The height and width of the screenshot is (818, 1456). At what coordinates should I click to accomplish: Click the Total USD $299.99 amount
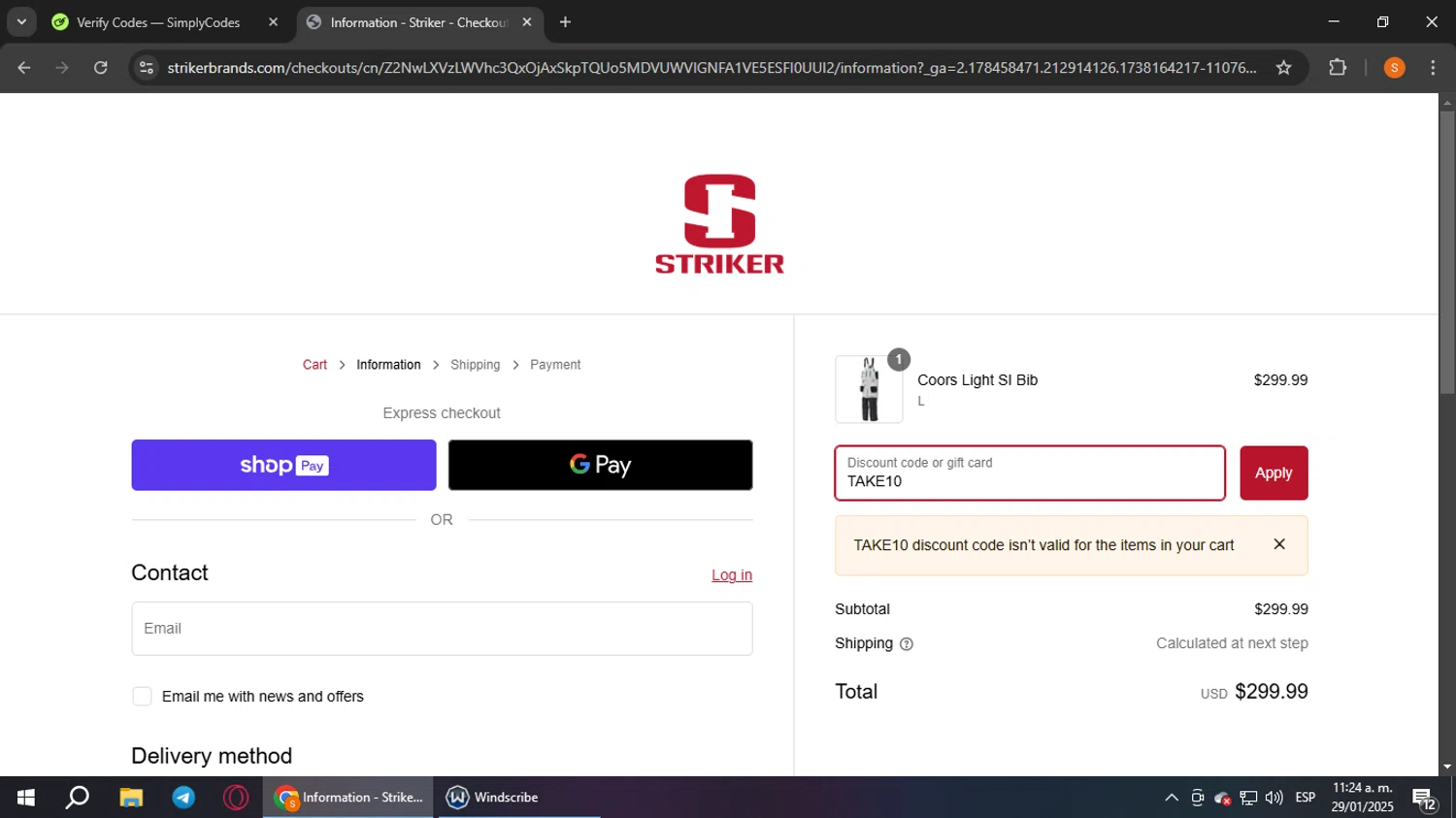coord(1254,692)
